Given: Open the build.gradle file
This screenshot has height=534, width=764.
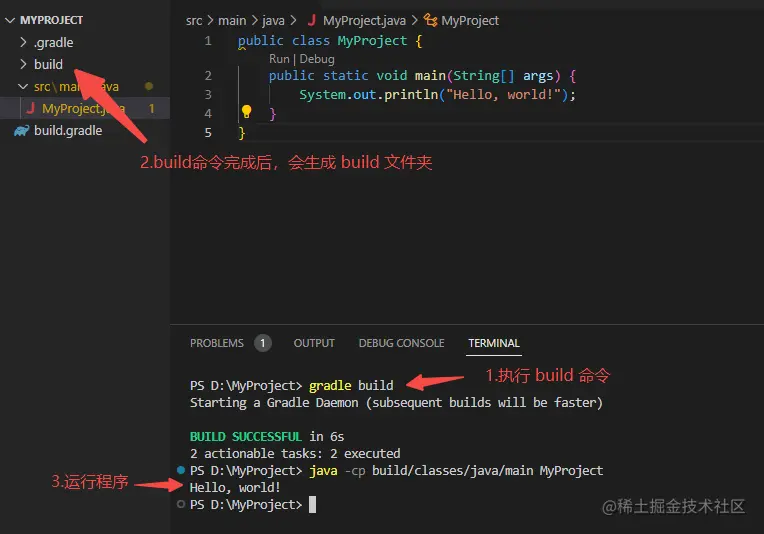Looking at the screenshot, I should click(68, 131).
